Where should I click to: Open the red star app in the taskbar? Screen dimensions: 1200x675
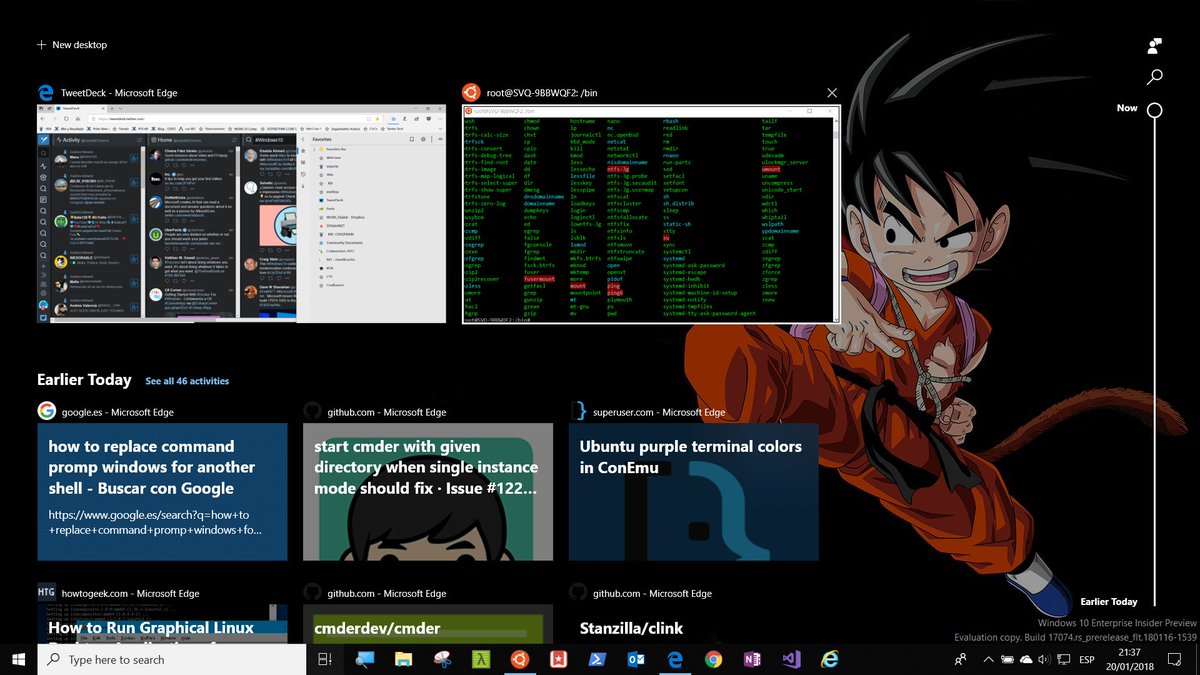click(558, 659)
